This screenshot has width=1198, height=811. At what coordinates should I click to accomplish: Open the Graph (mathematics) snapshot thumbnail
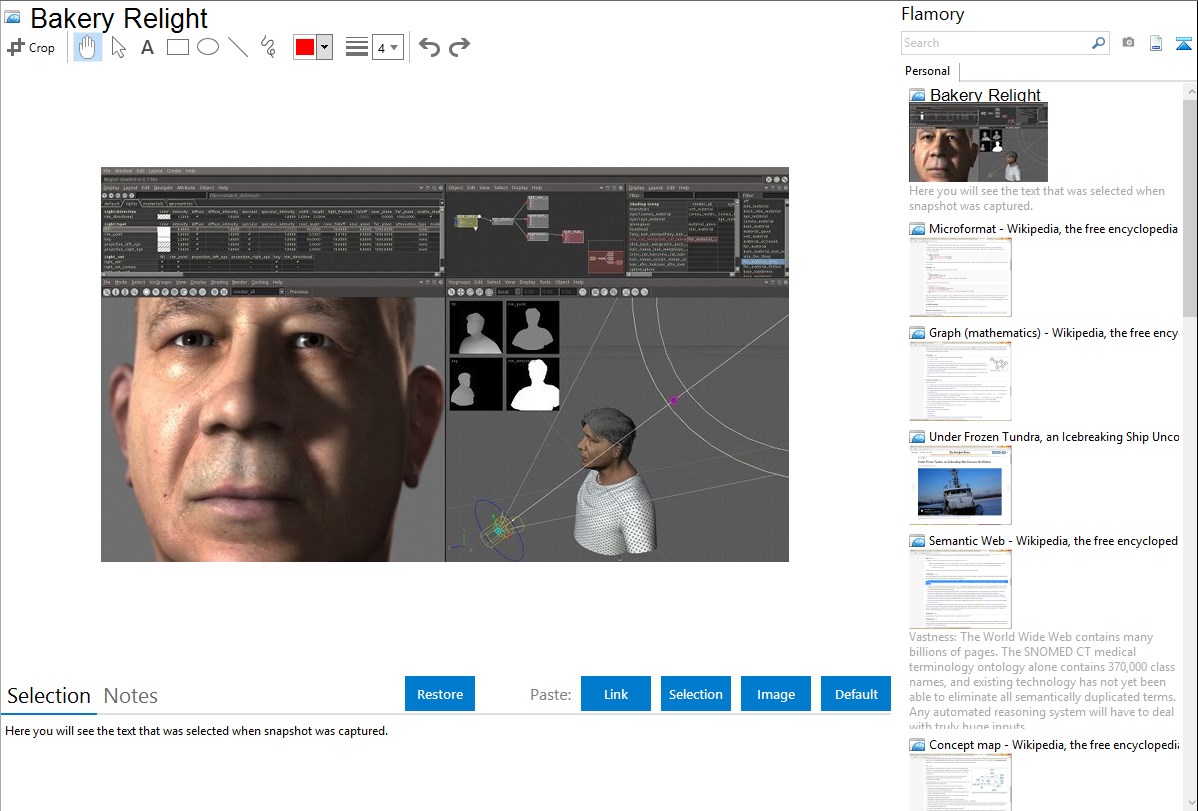960,381
